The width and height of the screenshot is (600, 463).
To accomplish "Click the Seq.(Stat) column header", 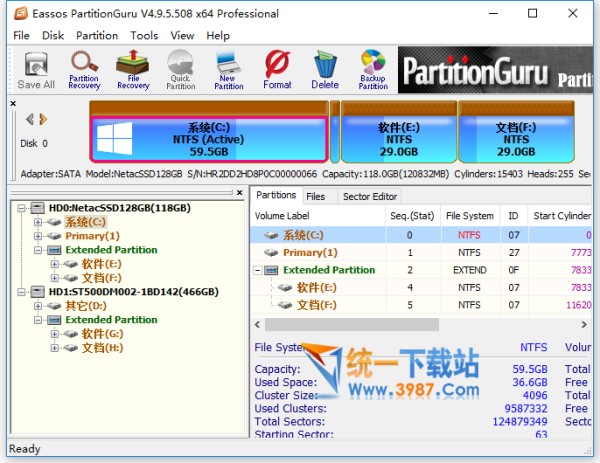I will click(x=412, y=216).
